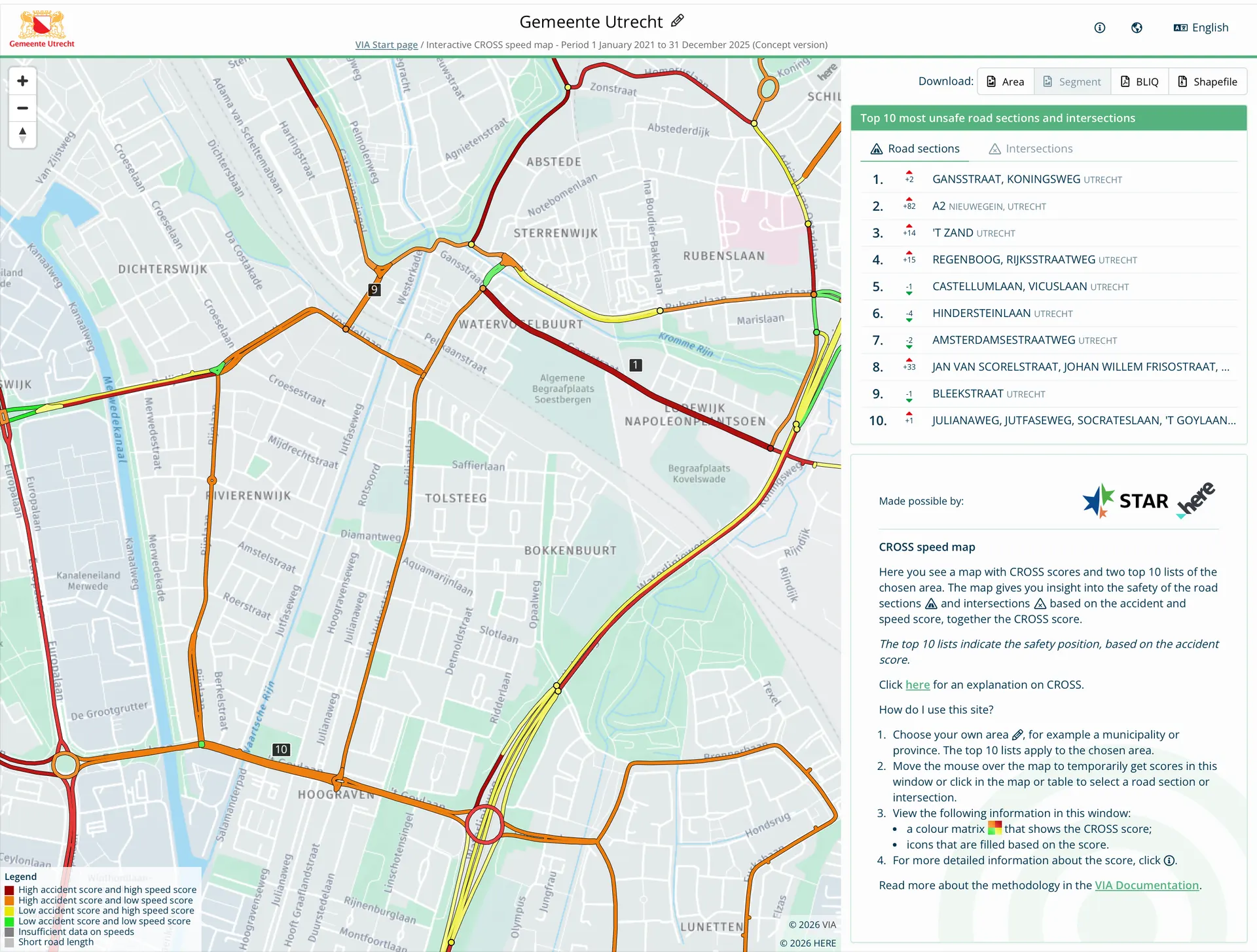Select Bleekstraat Utrecht row
Image resolution: width=1257 pixels, height=952 pixels.
click(x=1049, y=394)
